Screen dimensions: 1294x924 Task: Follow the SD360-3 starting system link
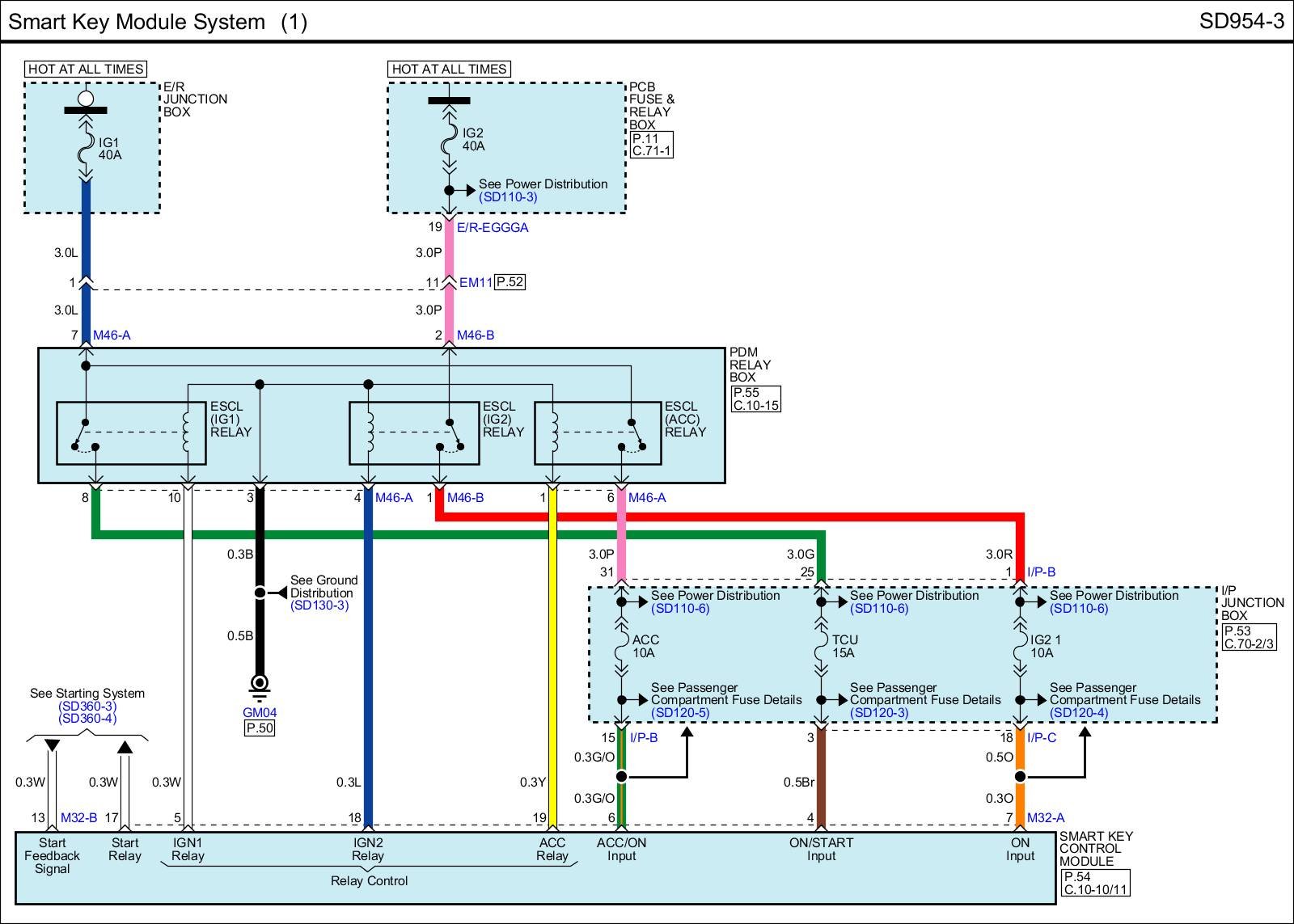coord(87,706)
